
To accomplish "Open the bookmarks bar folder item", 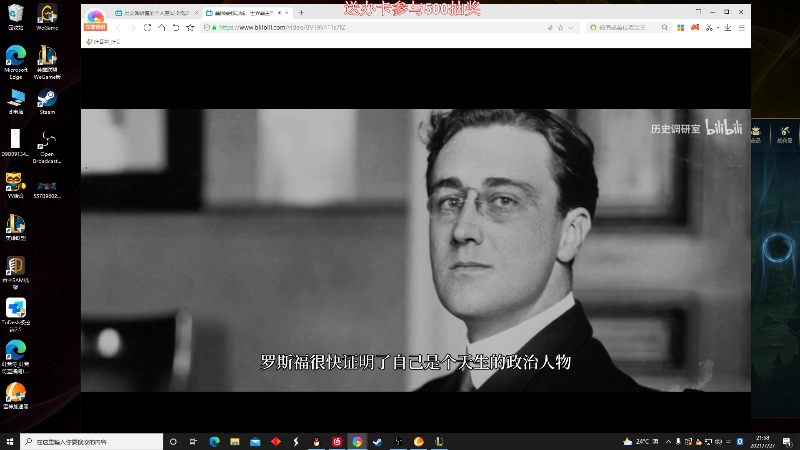I will (104, 42).
